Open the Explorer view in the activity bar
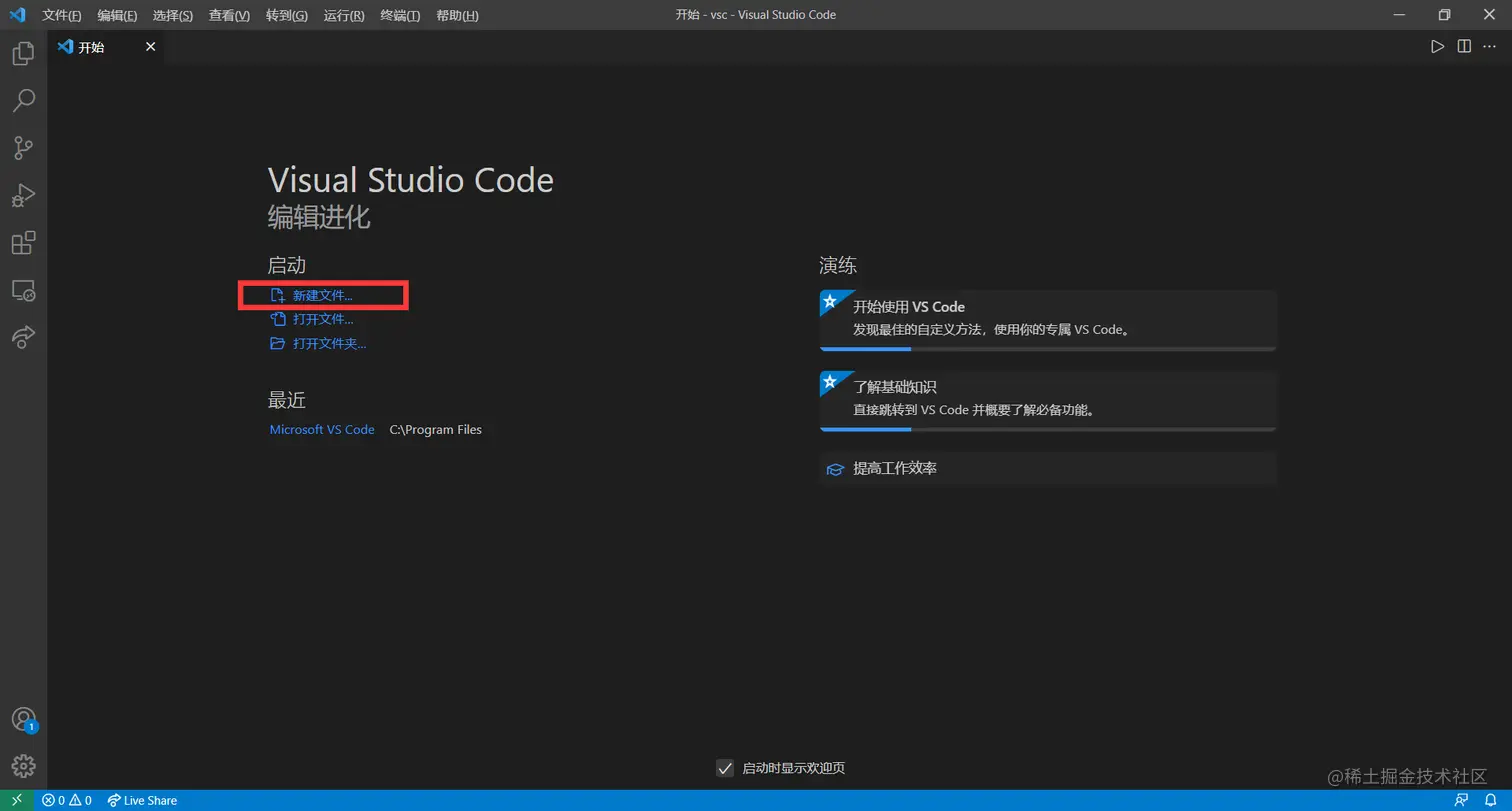 23,53
